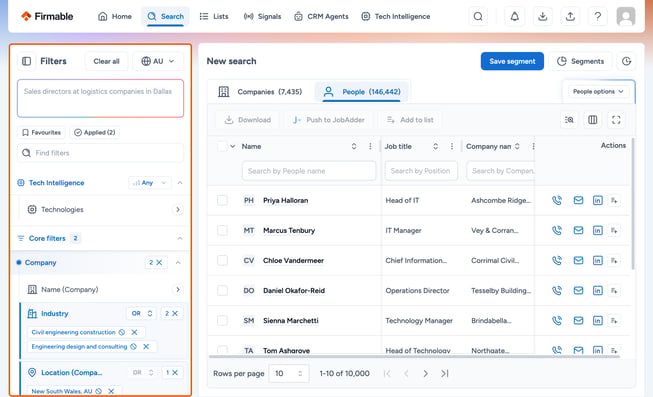The width and height of the screenshot is (653, 397).
Task: Go to Home in navigation
Action: click(x=115, y=17)
